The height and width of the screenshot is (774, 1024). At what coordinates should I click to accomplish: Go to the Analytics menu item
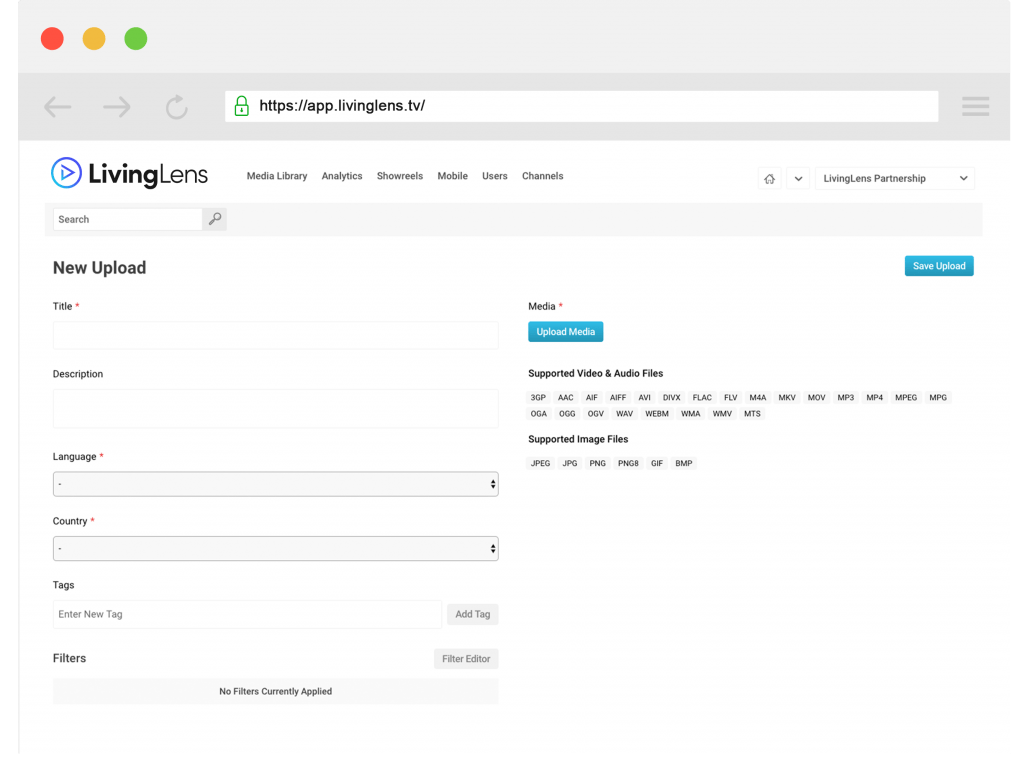click(x=342, y=176)
